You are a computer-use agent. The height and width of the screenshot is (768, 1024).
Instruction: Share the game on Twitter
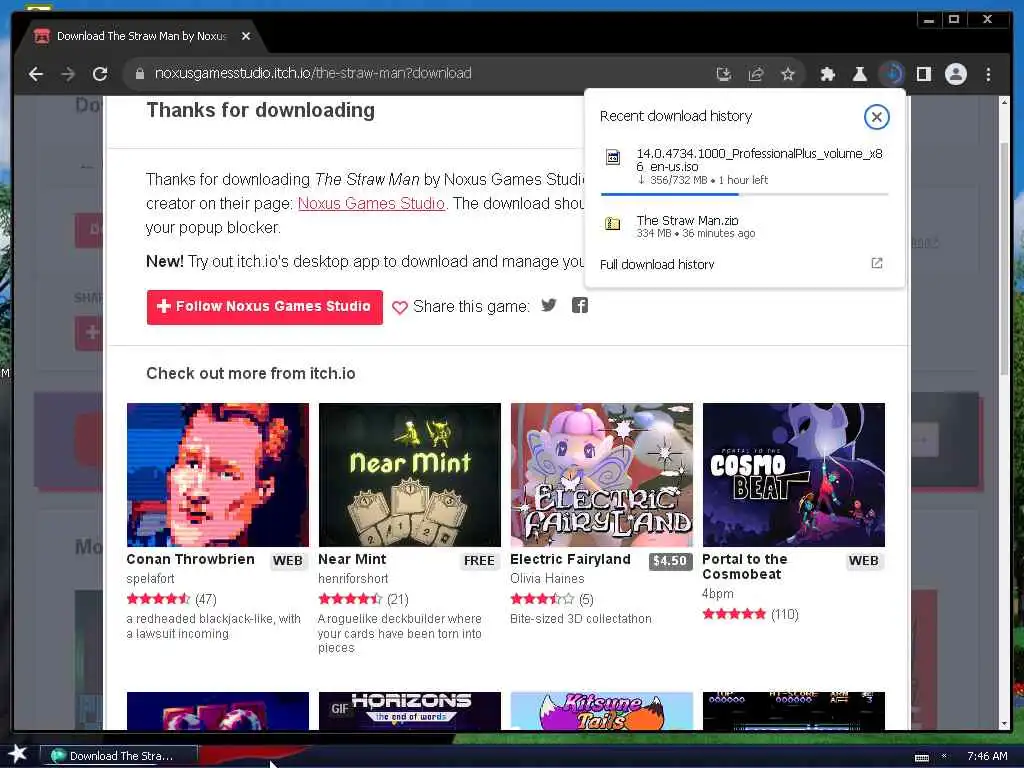pyautogui.click(x=549, y=305)
